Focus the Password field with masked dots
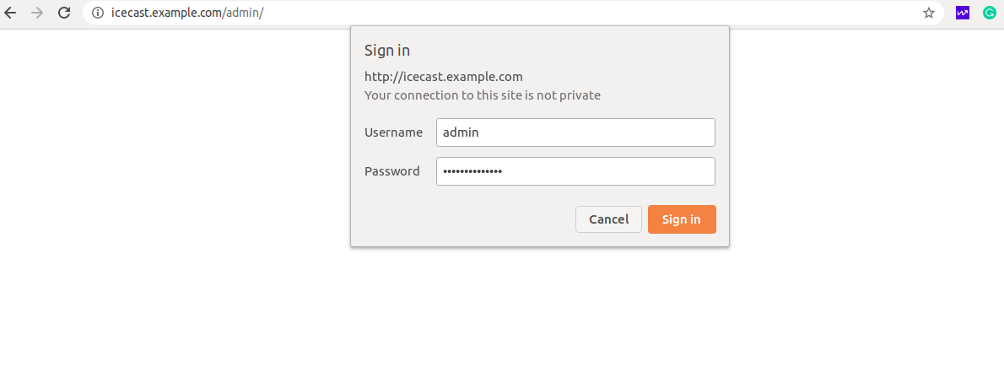The image size is (1004, 389). tap(576, 171)
